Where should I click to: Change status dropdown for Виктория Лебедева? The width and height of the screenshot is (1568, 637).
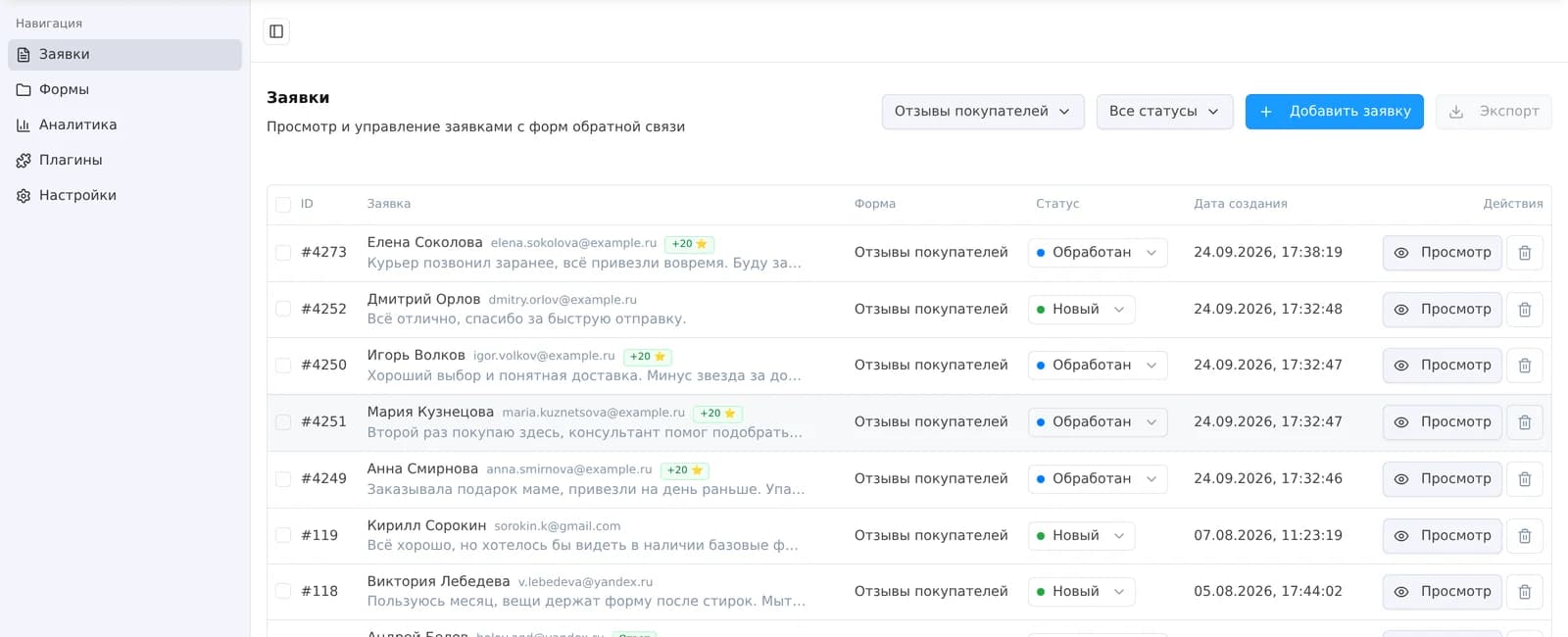point(1082,592)
